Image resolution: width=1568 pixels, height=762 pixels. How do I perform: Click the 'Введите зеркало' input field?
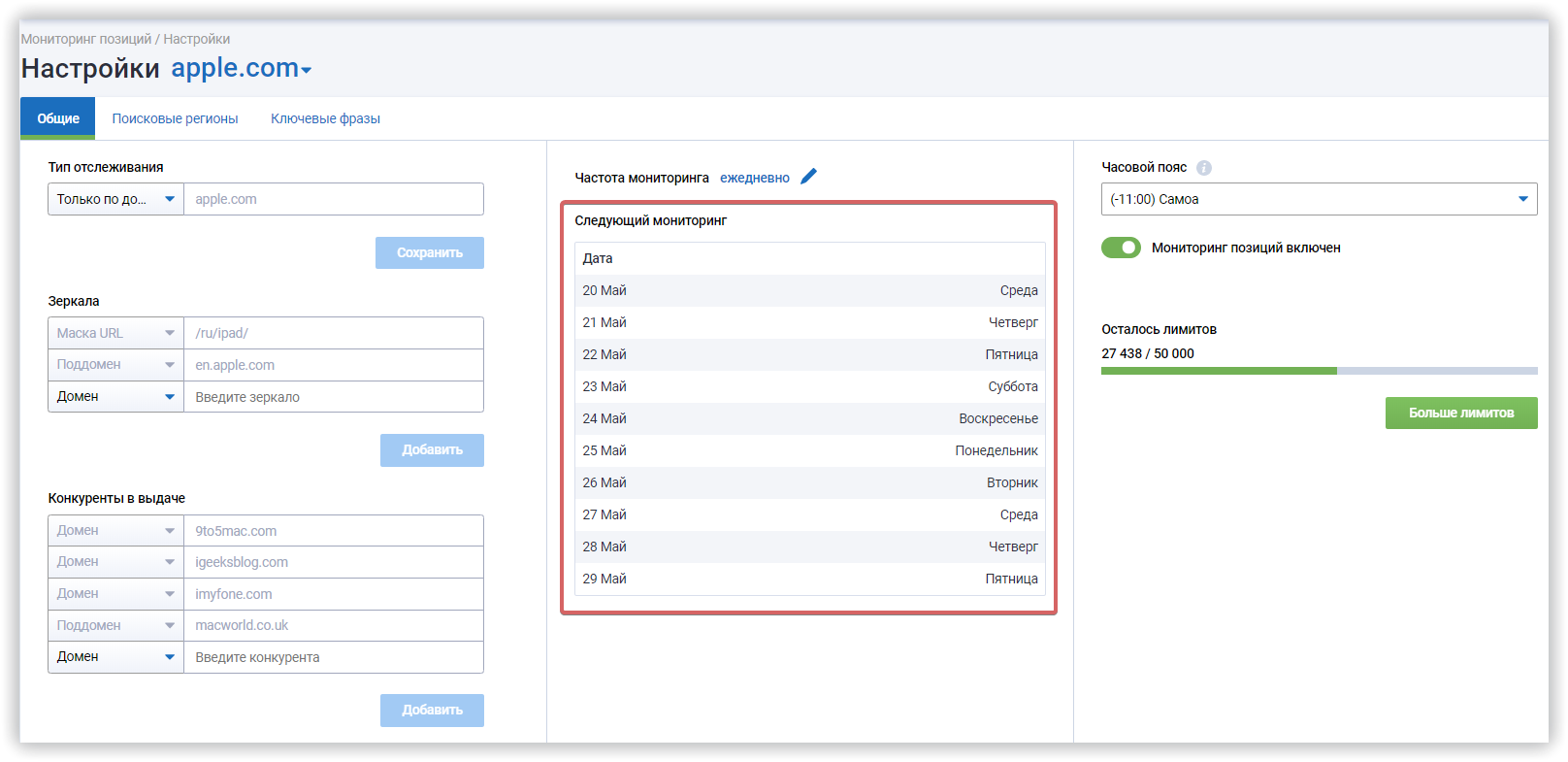pyautogui.click(x=334, y=397)
